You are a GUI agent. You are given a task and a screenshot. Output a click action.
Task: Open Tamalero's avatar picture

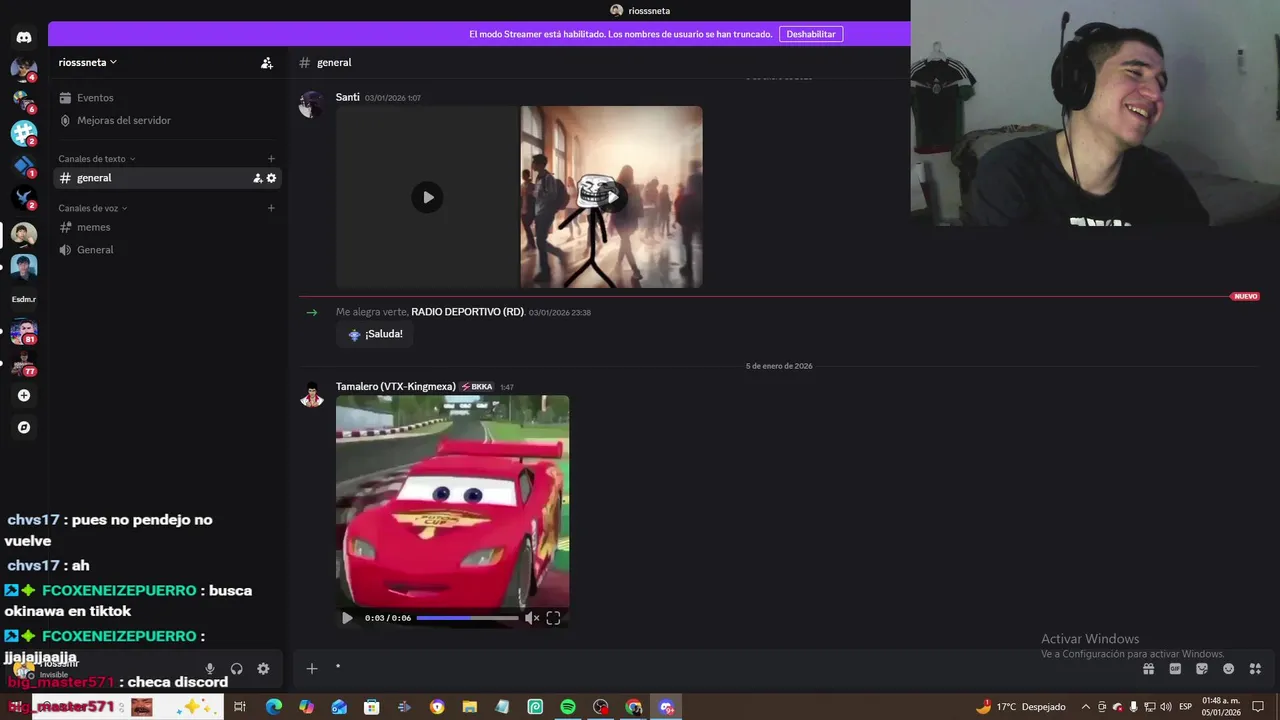coord(312,396)
